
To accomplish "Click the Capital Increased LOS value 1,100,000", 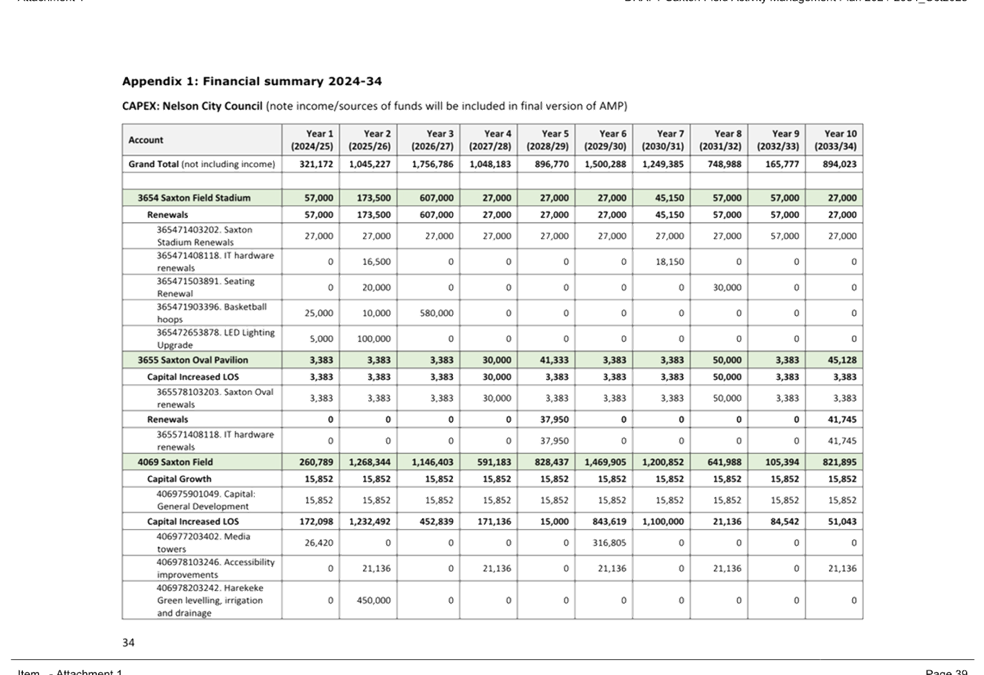I will [663, 521].
